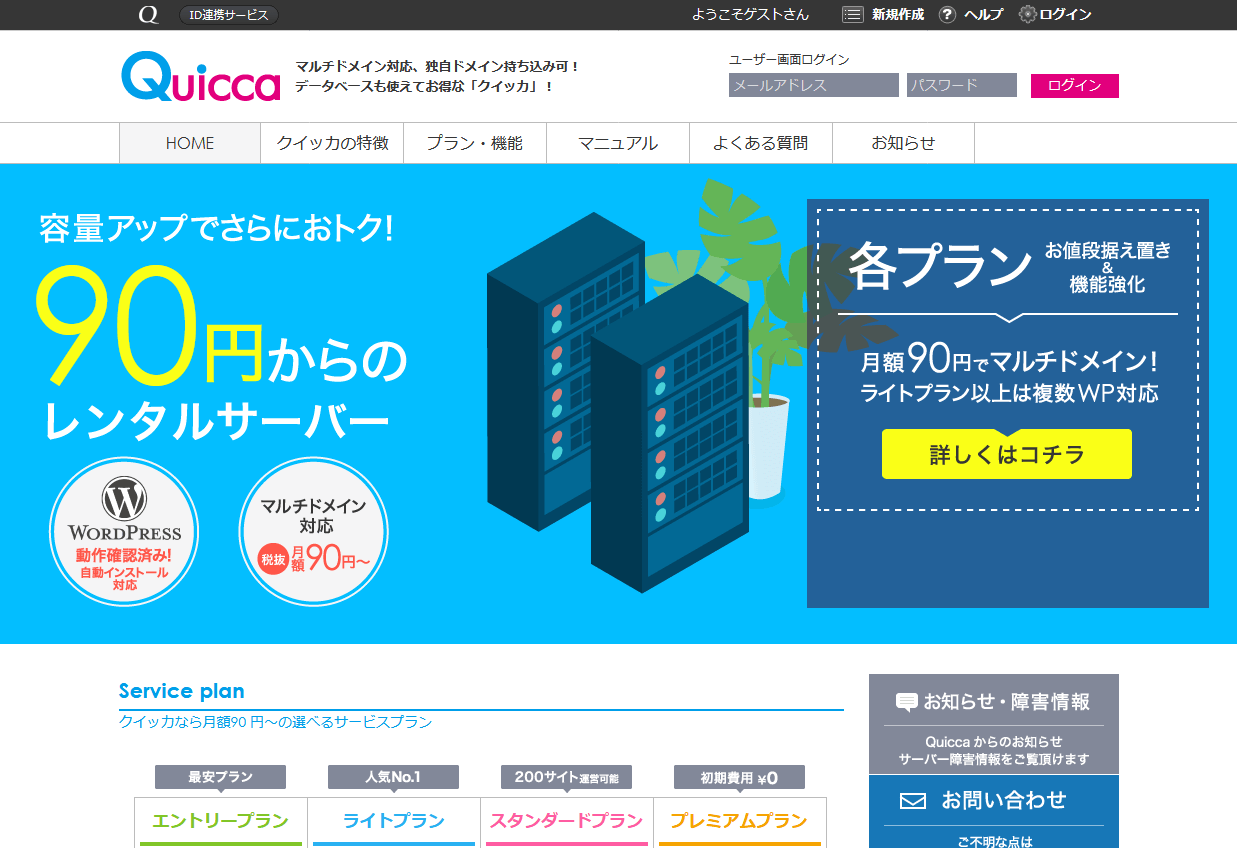The image size is (1237, 848).
Task: Focus the パスワード input field
Action: 962,85
